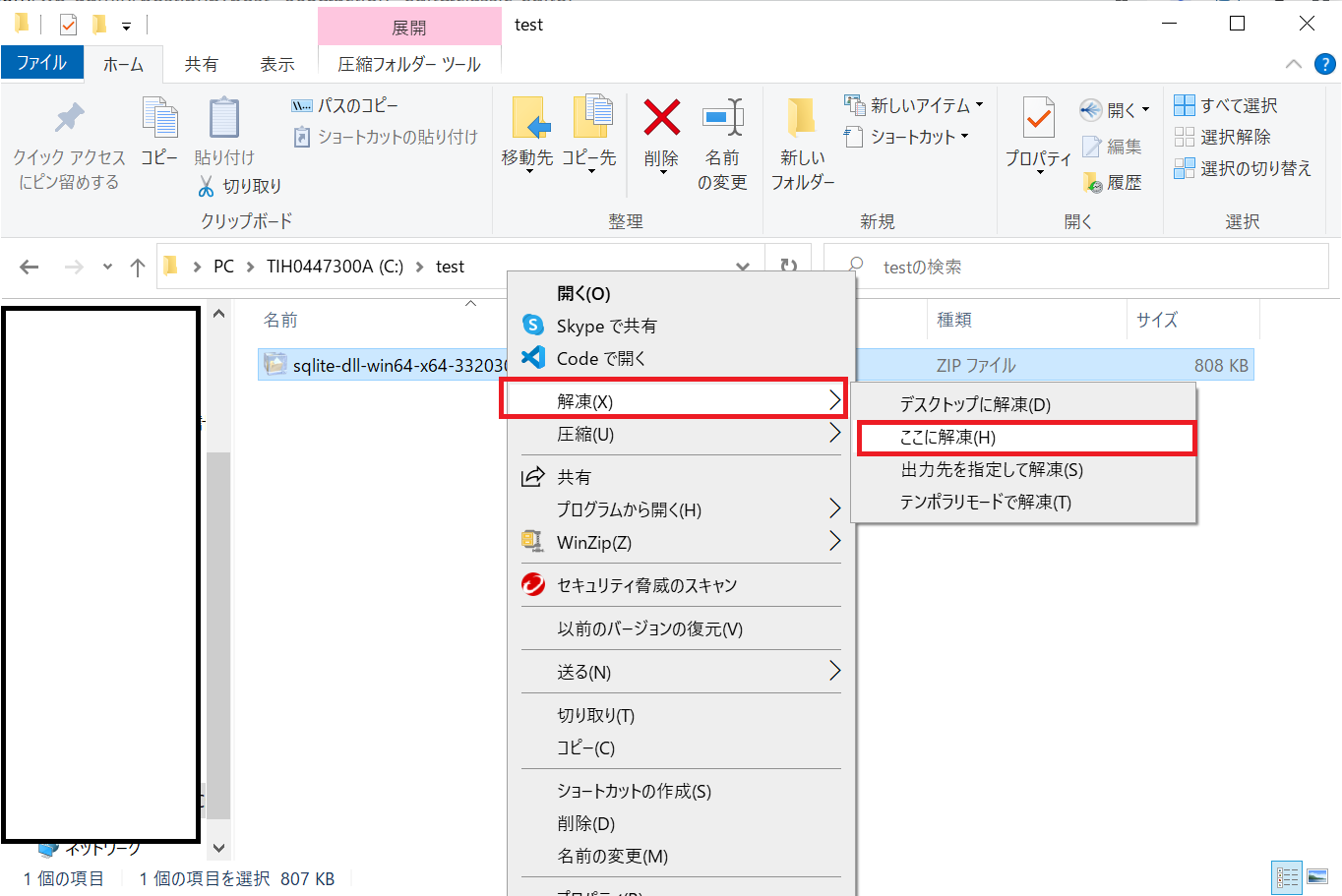Switch to large thumbnails view toggle

[x=1317, y=876]
